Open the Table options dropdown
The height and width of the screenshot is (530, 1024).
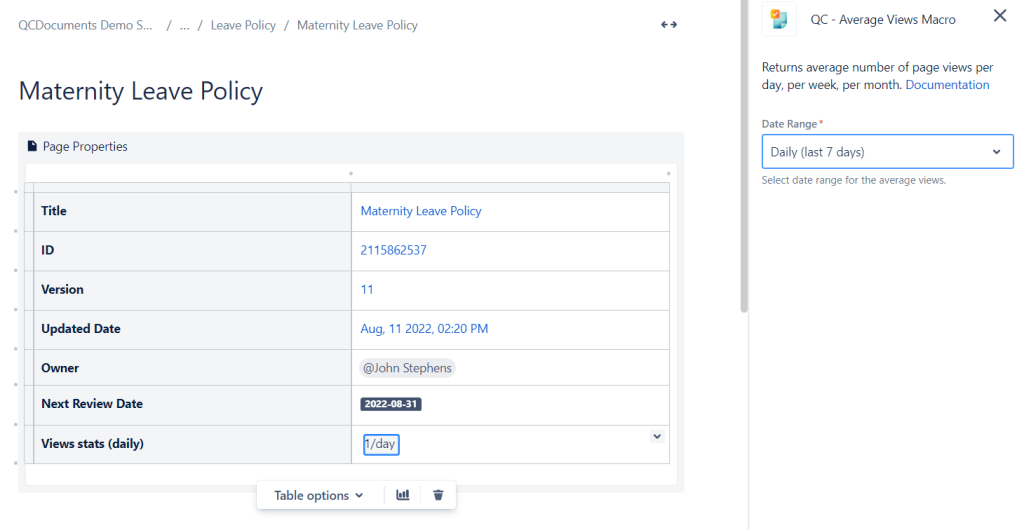319,495
